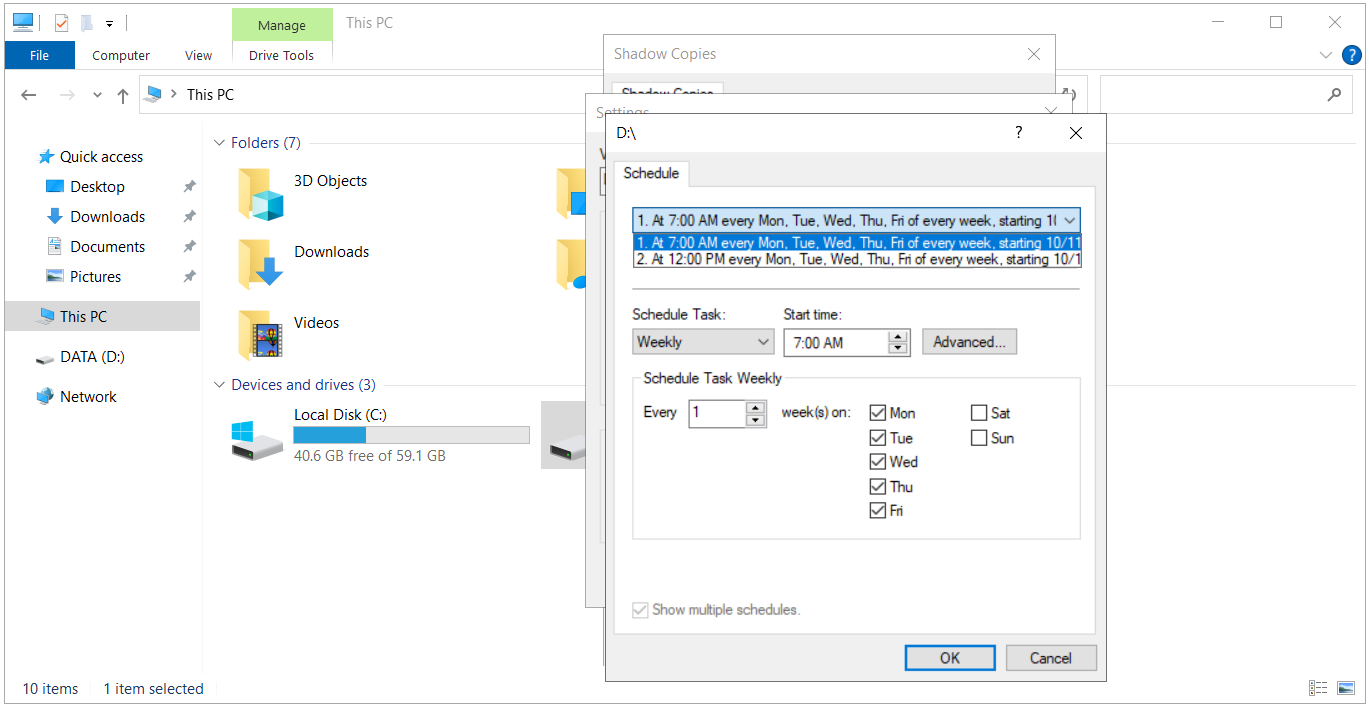Go back with the Back arrow
The width and height of the screenshot is (1369, 706).
pyautogui.click(x=29, y=95)
